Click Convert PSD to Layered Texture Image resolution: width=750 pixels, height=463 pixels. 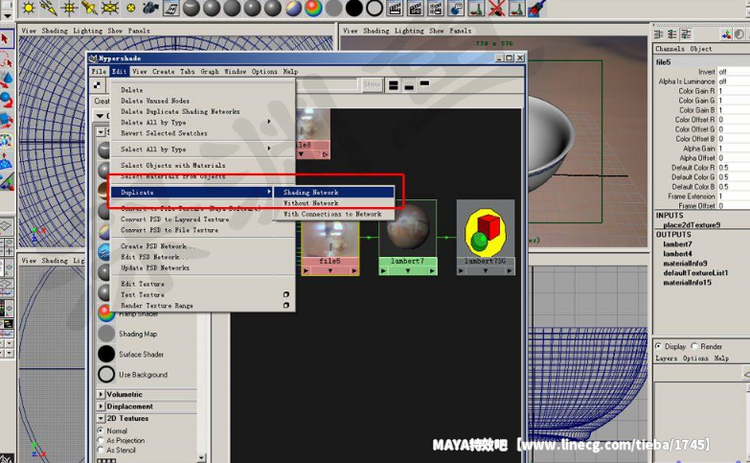[175, 220]
